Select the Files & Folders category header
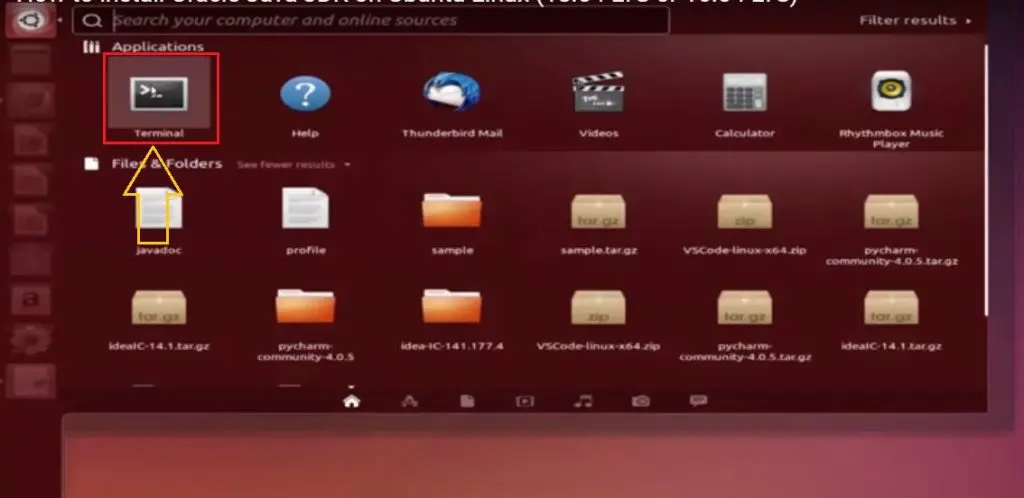The width and height of the screenshot is (1024, 498). pos(153,164)
